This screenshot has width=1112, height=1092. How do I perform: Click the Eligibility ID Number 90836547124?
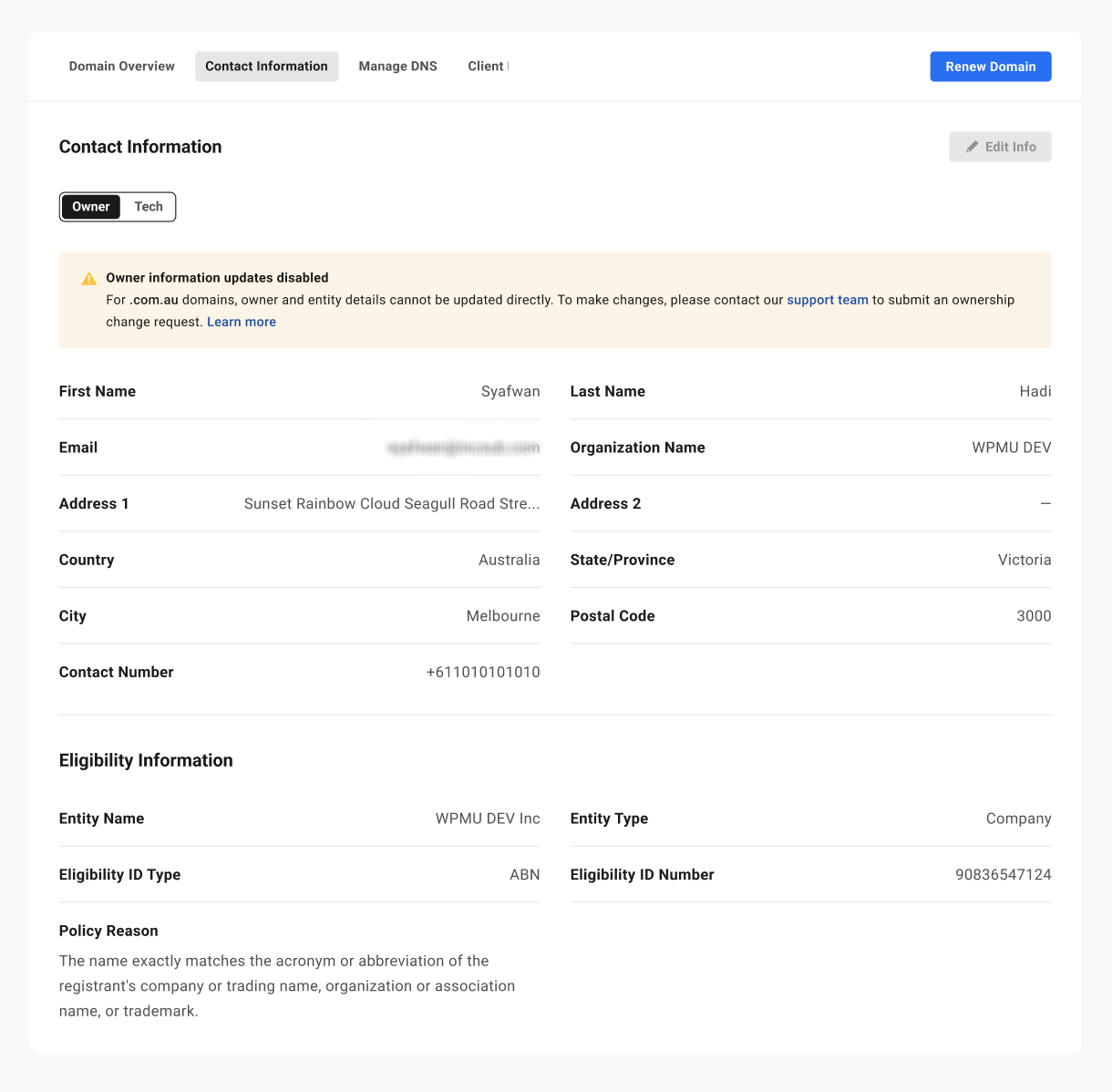(1003, 874)
